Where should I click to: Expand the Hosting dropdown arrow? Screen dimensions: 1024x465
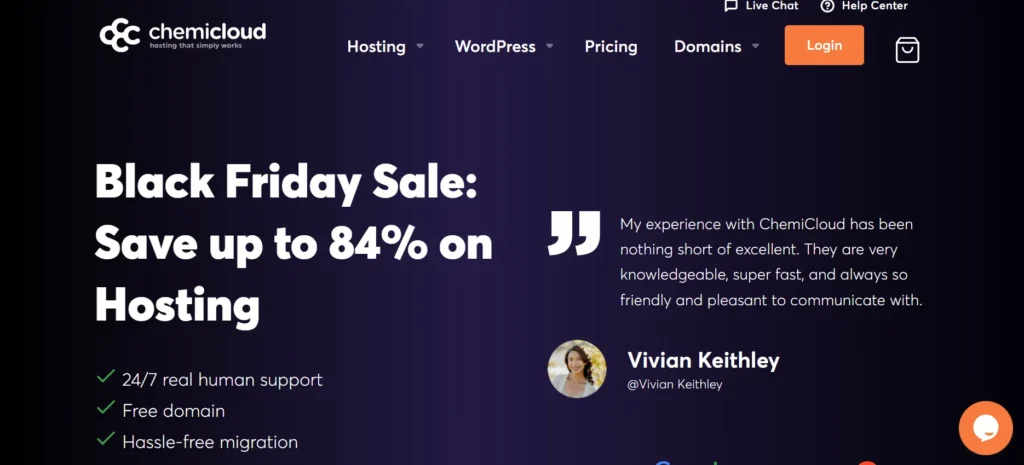(420, 46)
